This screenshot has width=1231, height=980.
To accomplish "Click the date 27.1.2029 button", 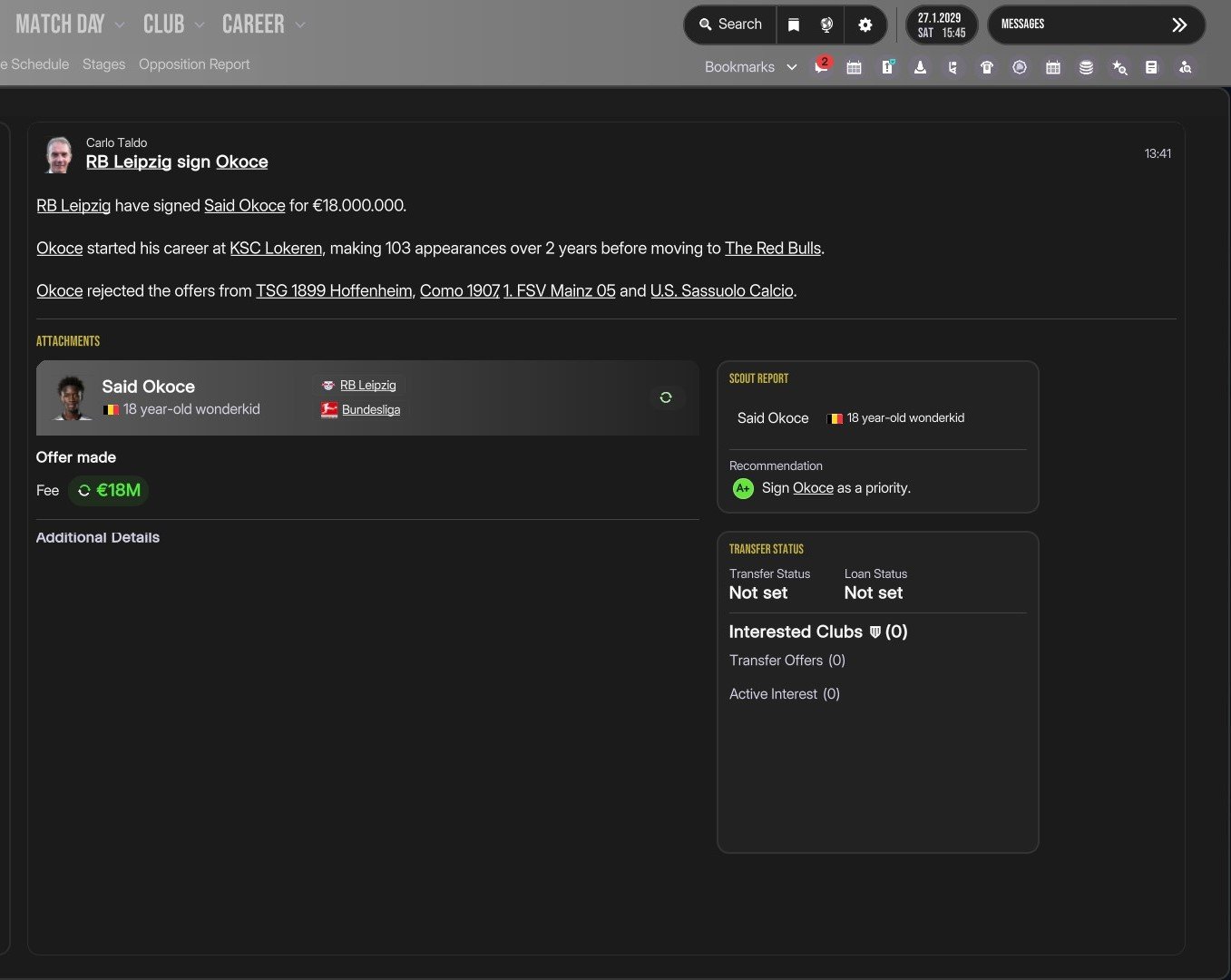I will (x=942, y=24).
